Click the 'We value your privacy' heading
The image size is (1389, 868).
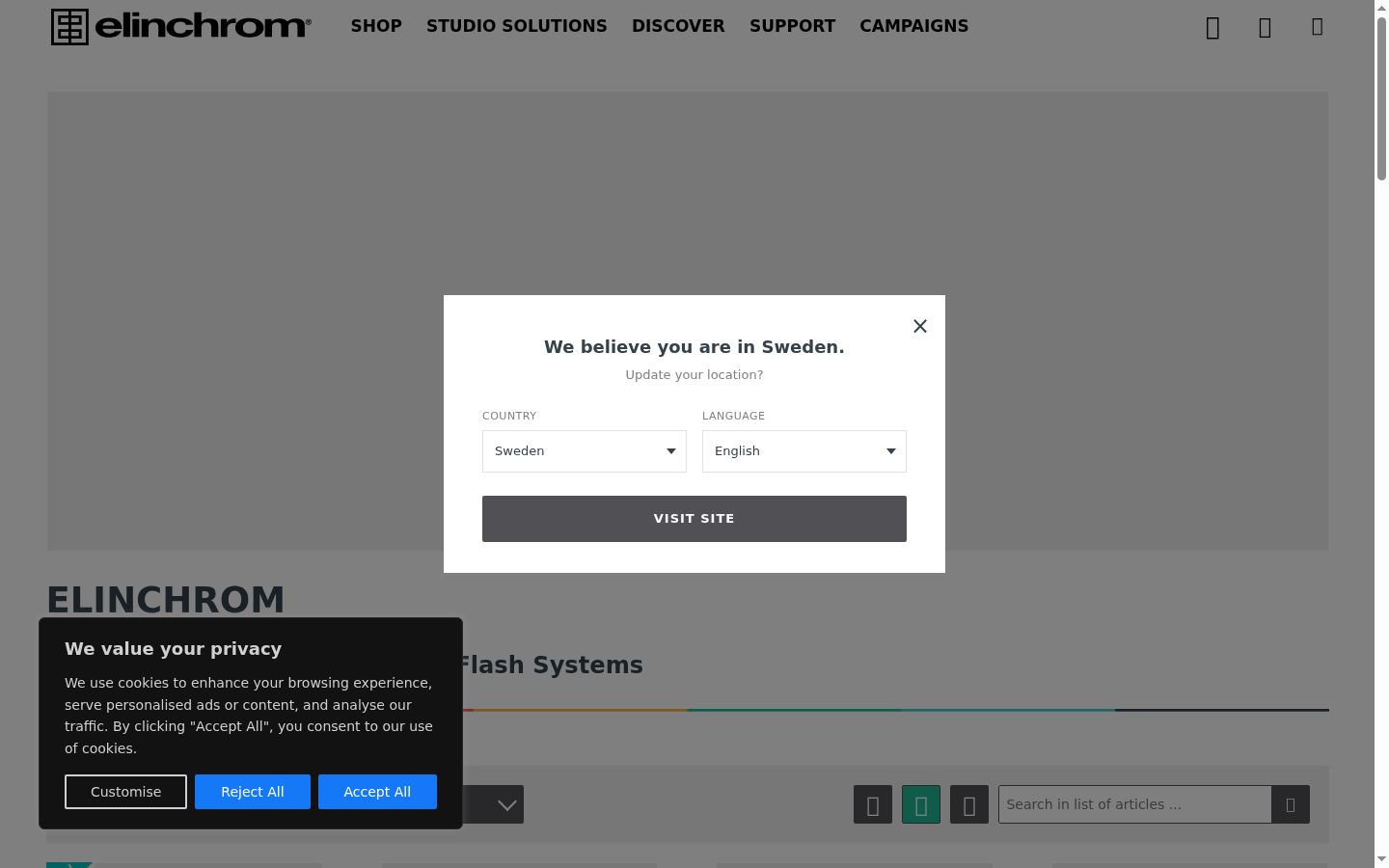tap(174, 649)
